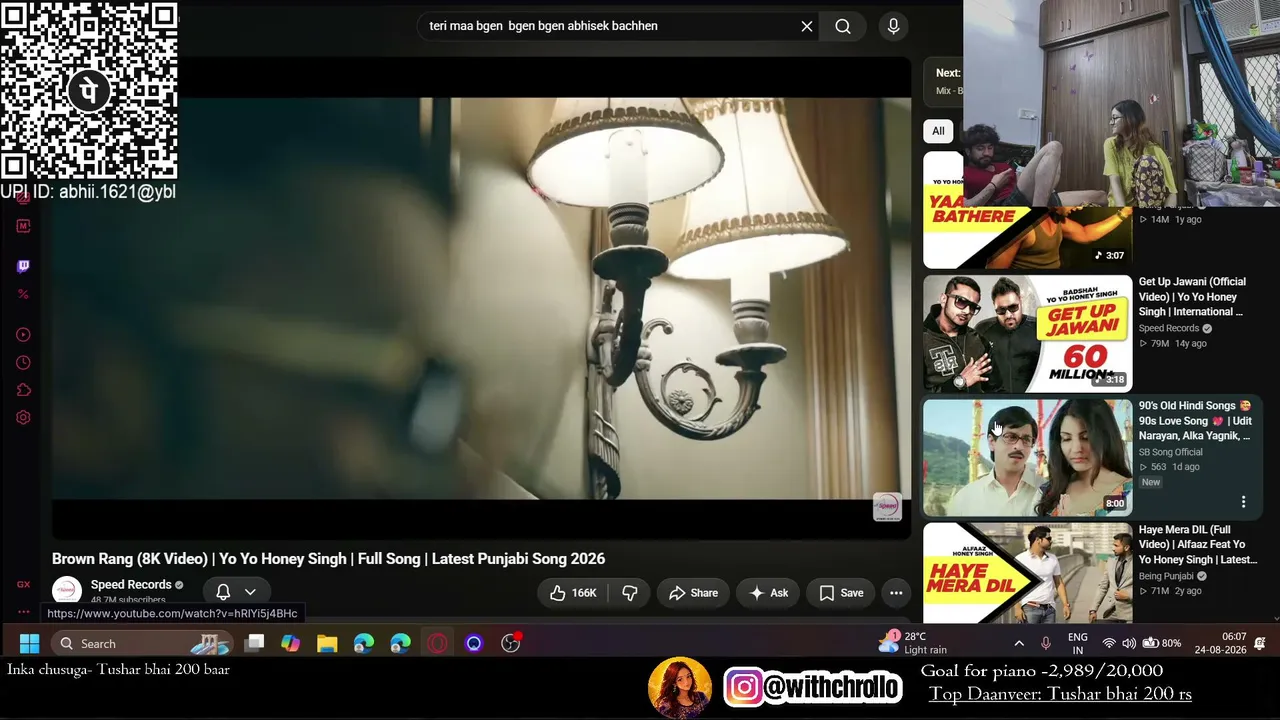
Task: Like the Brown Rang video
Action: 573,593
